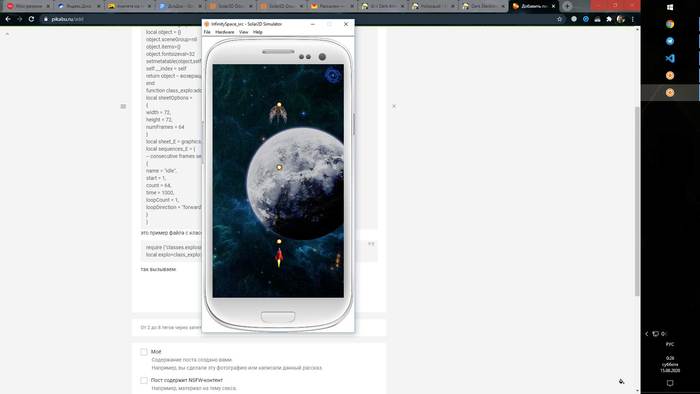Open Chrome's Extensions puzzle-piece menu
The width and height of the screenshot is (700, 394).
tap(609, 19)
